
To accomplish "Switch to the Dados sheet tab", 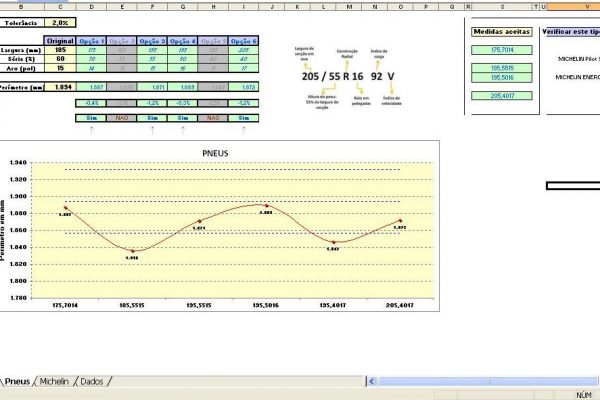I will point(91,382).
